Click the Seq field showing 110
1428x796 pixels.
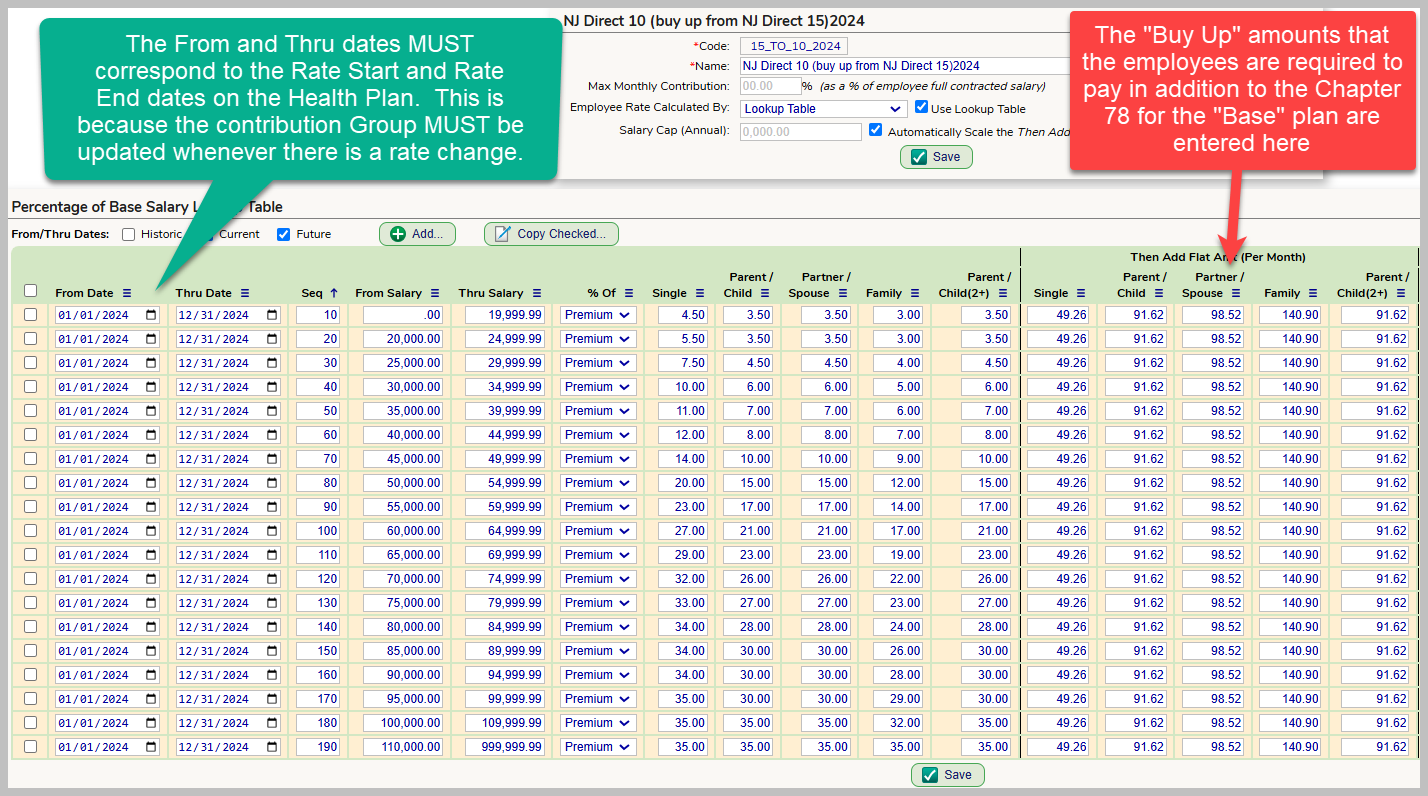tap(318, 555)
